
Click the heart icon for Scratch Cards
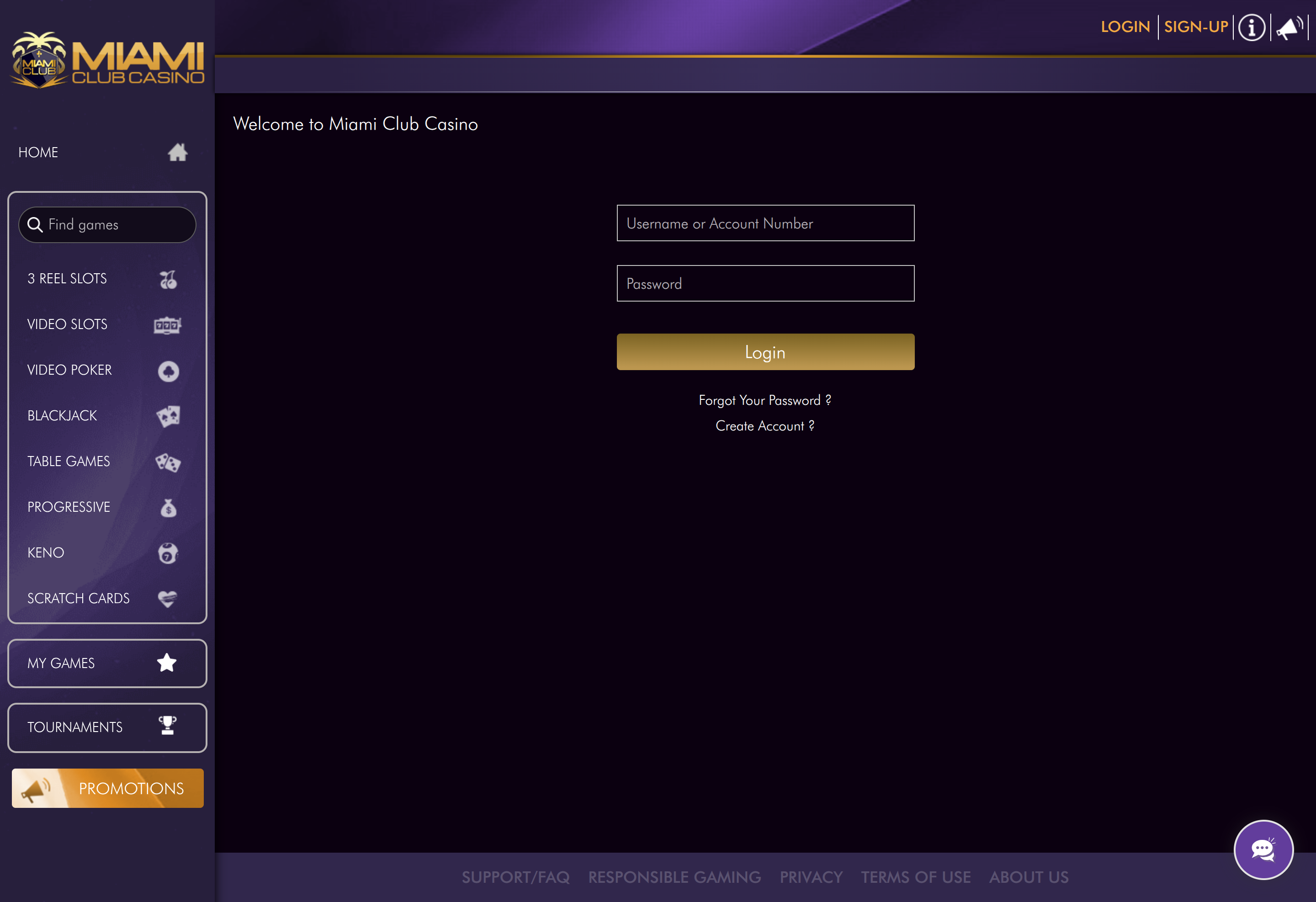pyautogui.click(x=168, y=599)
